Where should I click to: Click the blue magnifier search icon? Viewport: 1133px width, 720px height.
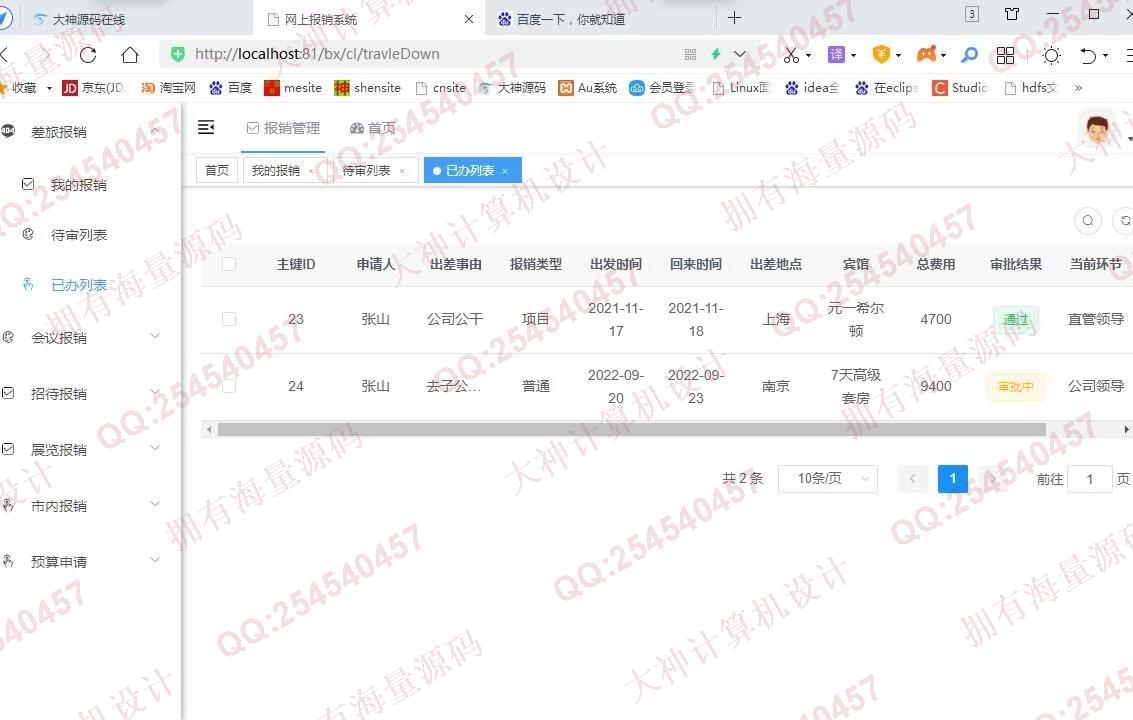[970, 54]
